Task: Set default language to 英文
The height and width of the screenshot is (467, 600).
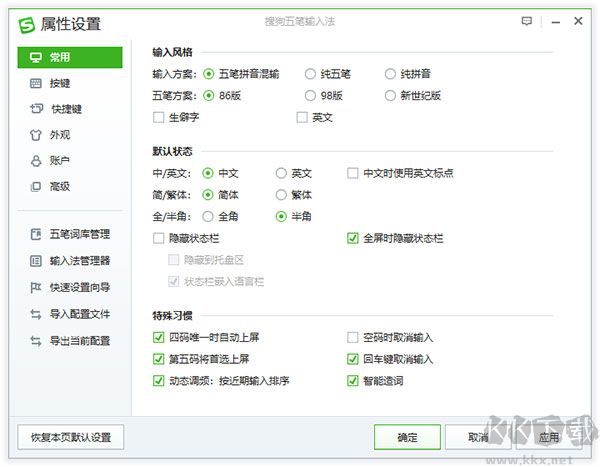Action: tap(281, 173)
